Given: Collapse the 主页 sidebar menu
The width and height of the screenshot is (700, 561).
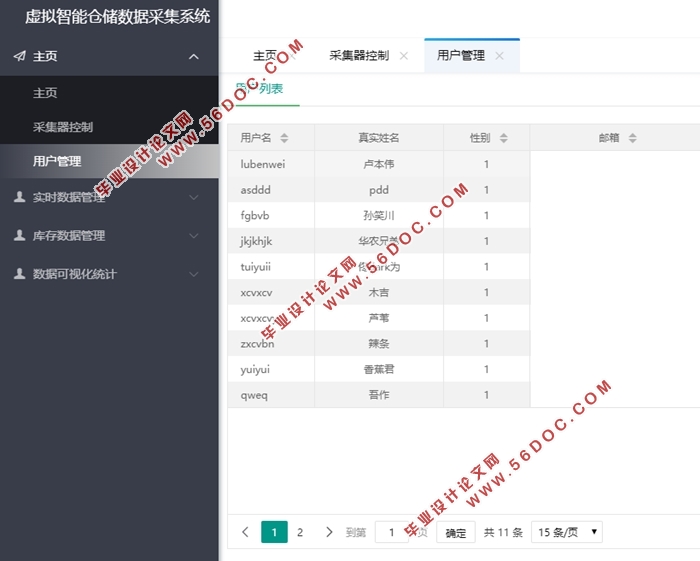Looking at the screenshot, I should pos(194,57).
